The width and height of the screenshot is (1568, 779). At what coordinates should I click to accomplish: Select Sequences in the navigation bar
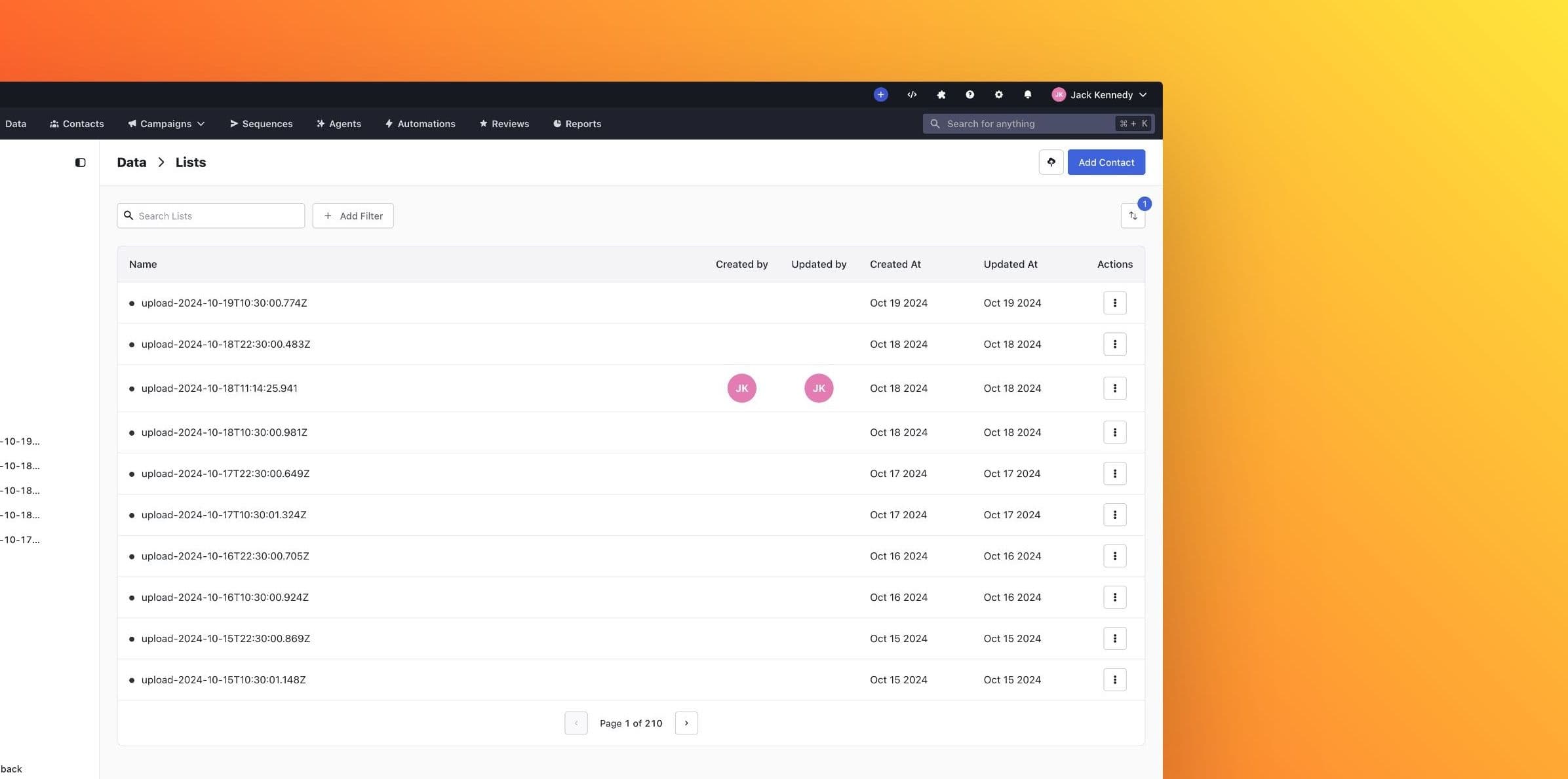pos(260,123)
